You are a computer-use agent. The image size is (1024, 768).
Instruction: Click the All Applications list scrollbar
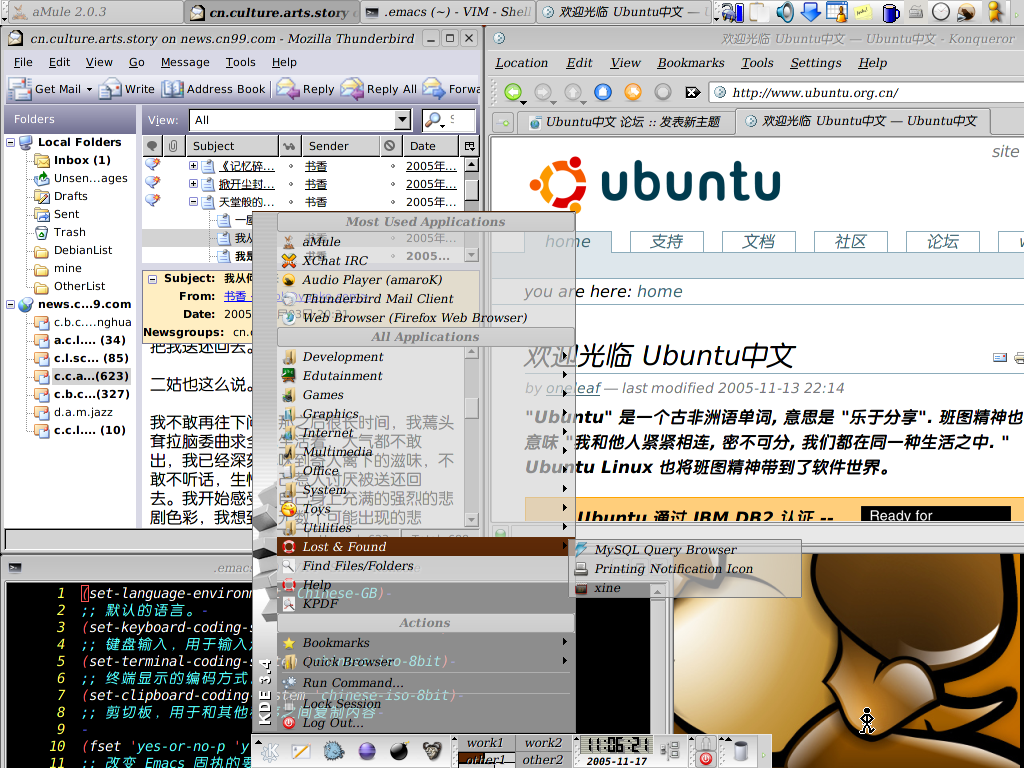coord(472,436)
